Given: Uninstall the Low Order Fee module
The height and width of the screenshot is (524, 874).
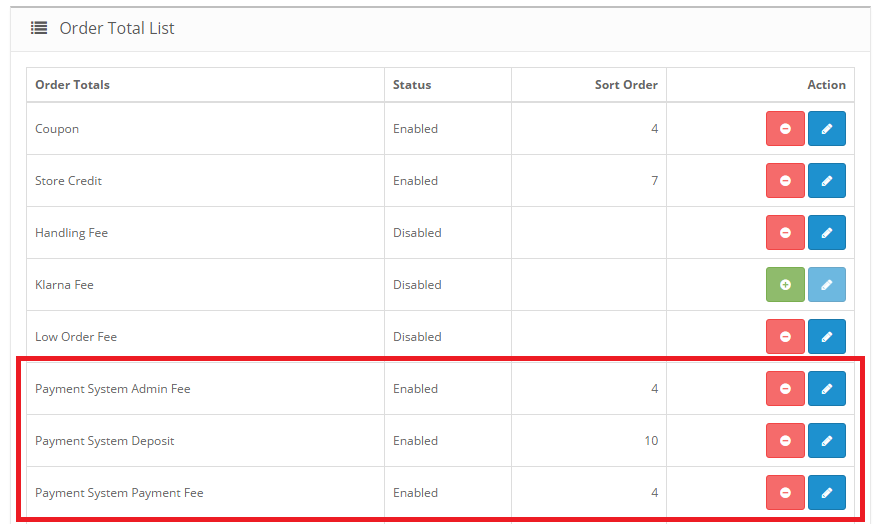Looking at the screenshot, I should 785,337.
